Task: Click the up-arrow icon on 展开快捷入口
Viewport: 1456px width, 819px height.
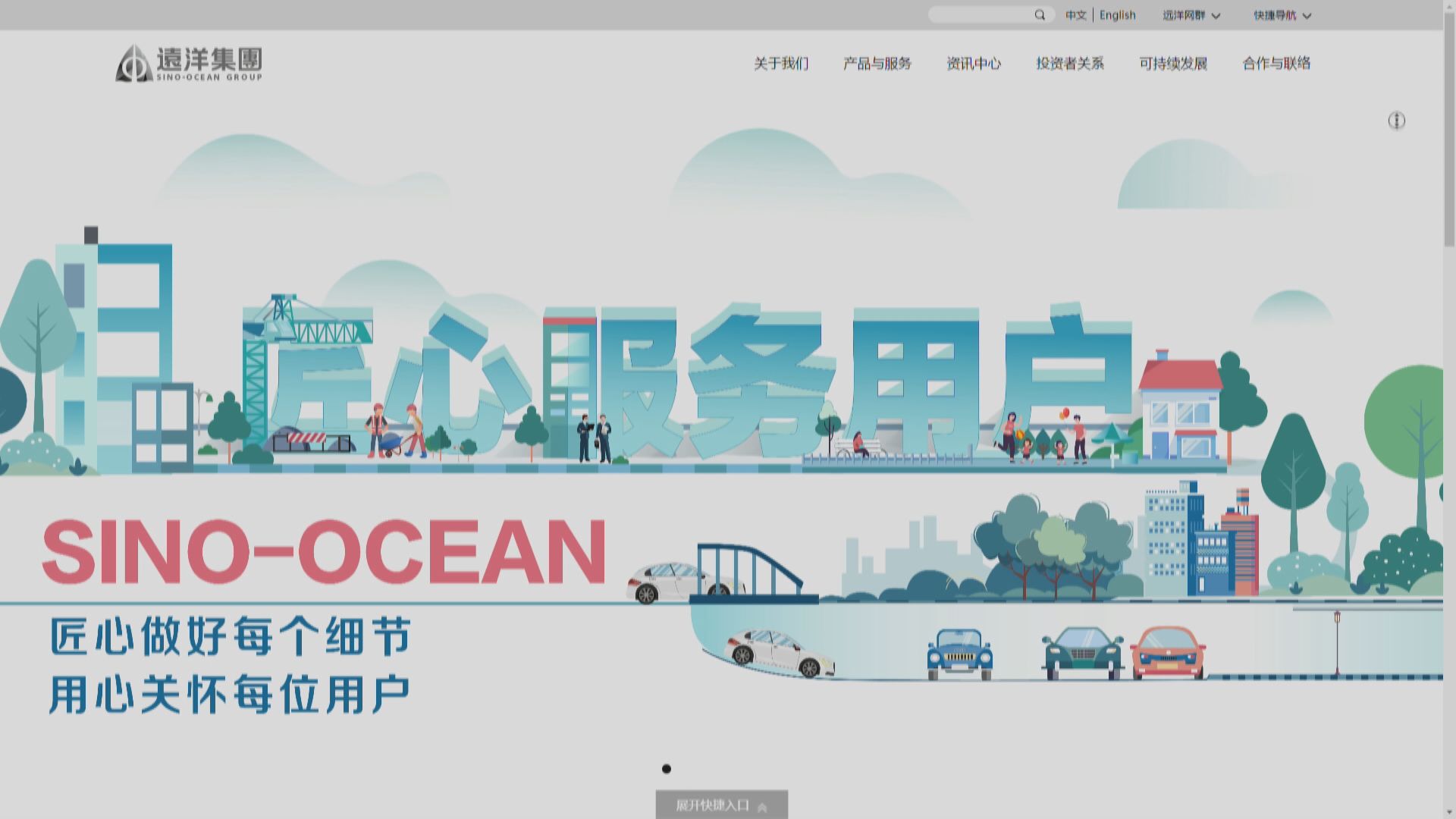Action: [762, 808]
